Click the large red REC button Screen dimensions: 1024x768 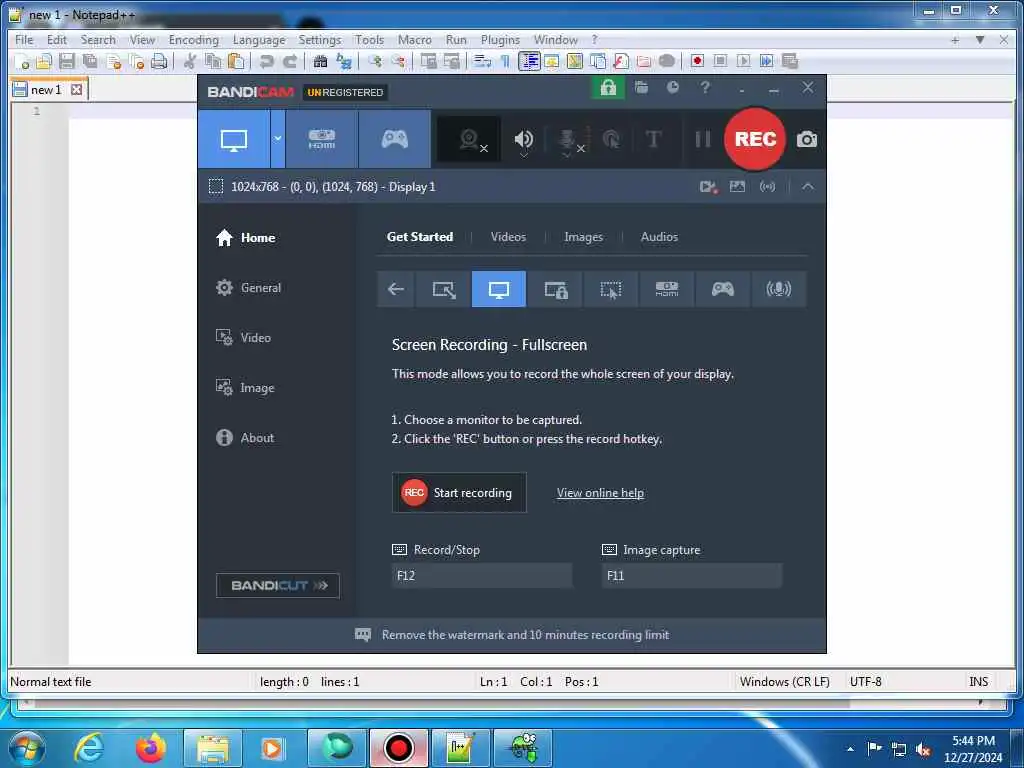(755, 139)
